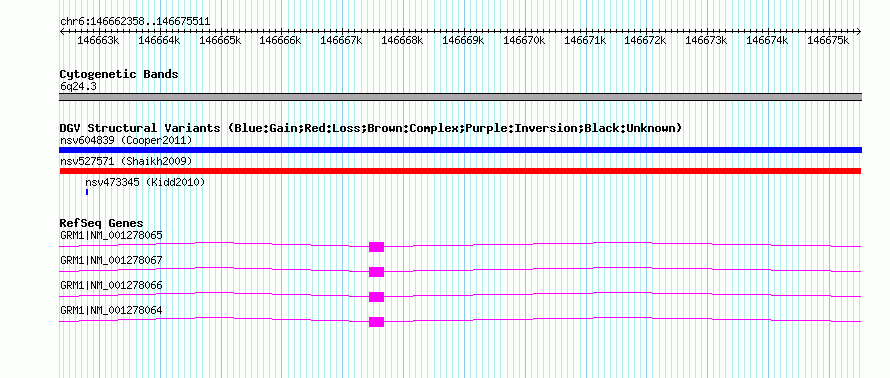Click the 146674k ruler tick label
Viewport: 890px width, 378px height.
pos(767,40)
